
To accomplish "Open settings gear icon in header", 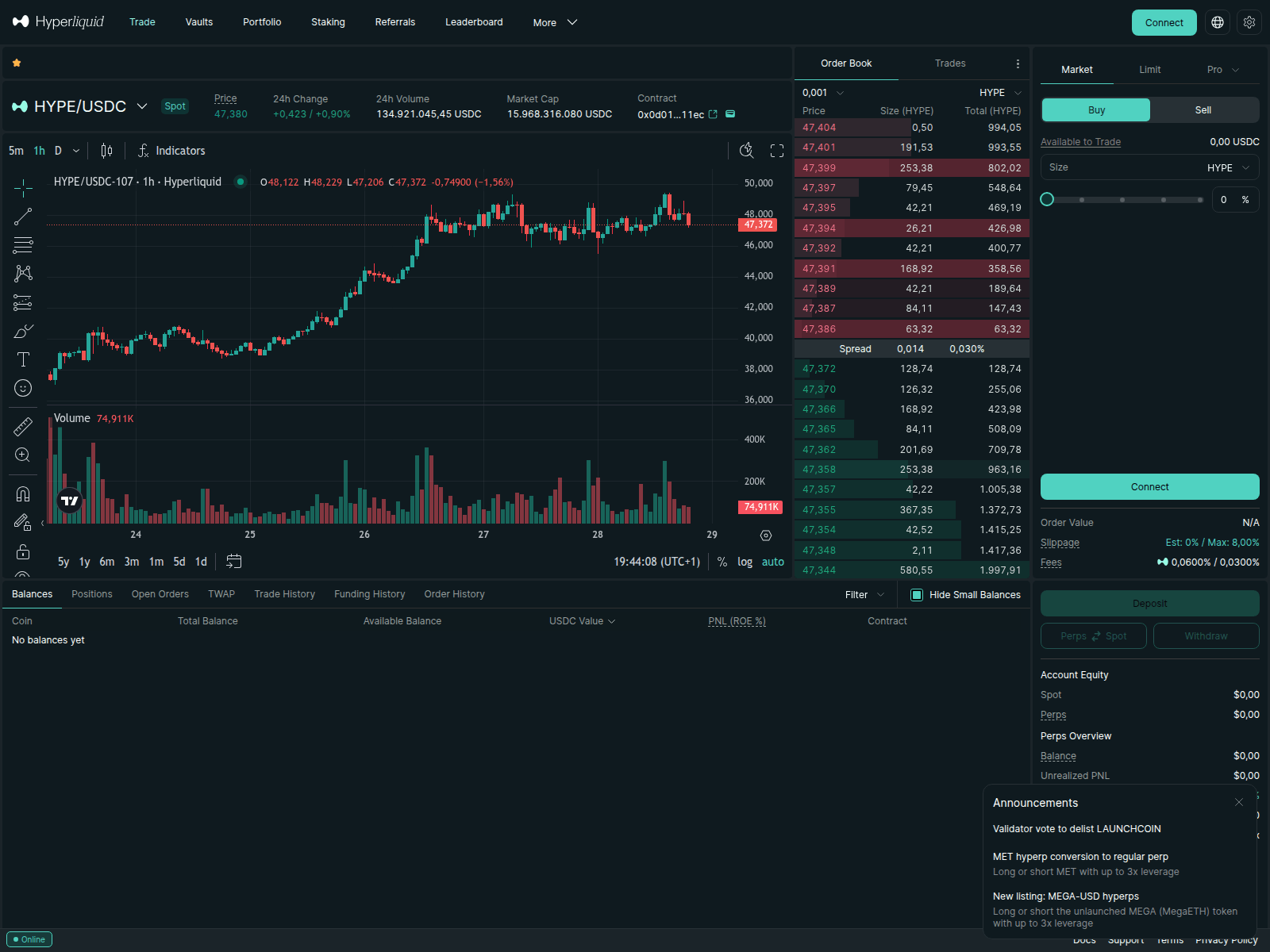I will click(x=1249, y=22).
